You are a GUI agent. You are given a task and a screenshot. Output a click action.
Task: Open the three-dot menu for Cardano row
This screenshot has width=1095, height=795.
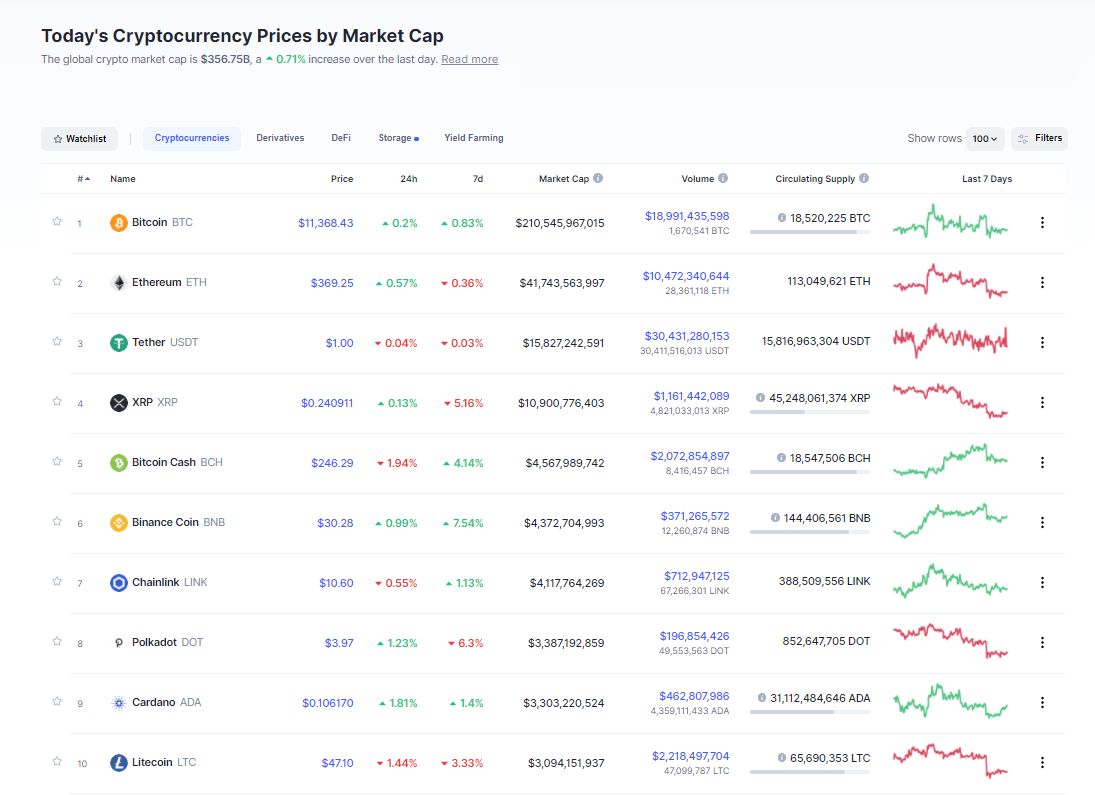(x=1042, y=703)
